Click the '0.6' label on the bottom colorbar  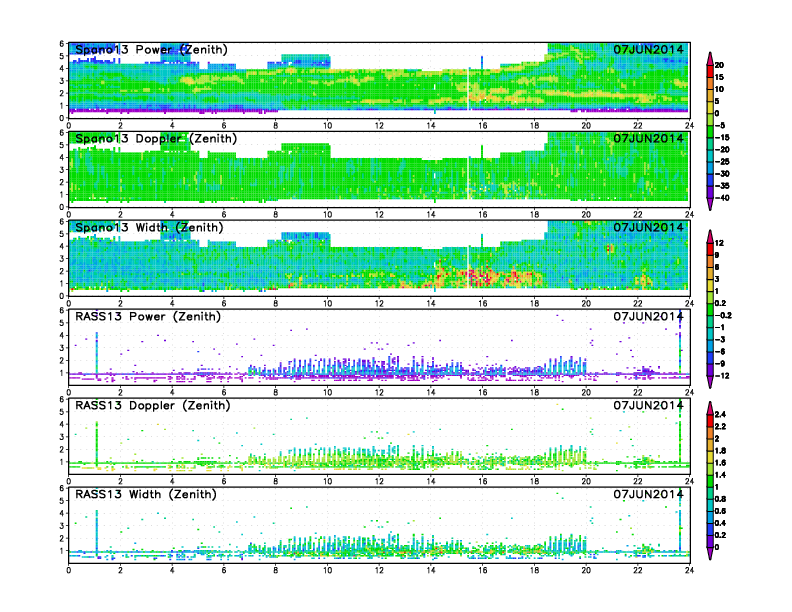pyautogui.click(x=720, y=511)
